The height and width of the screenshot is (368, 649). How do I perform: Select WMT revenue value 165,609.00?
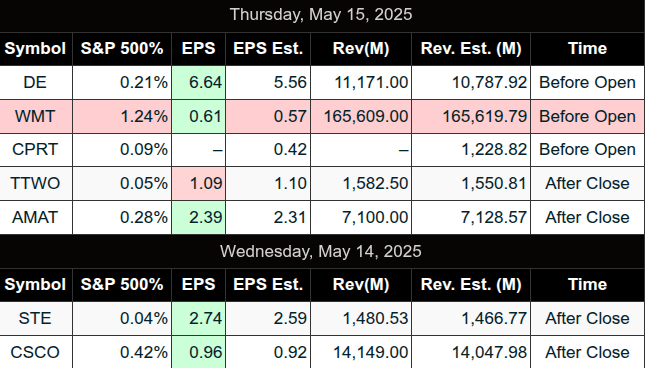pyautogui.click(x=366, y=116)
